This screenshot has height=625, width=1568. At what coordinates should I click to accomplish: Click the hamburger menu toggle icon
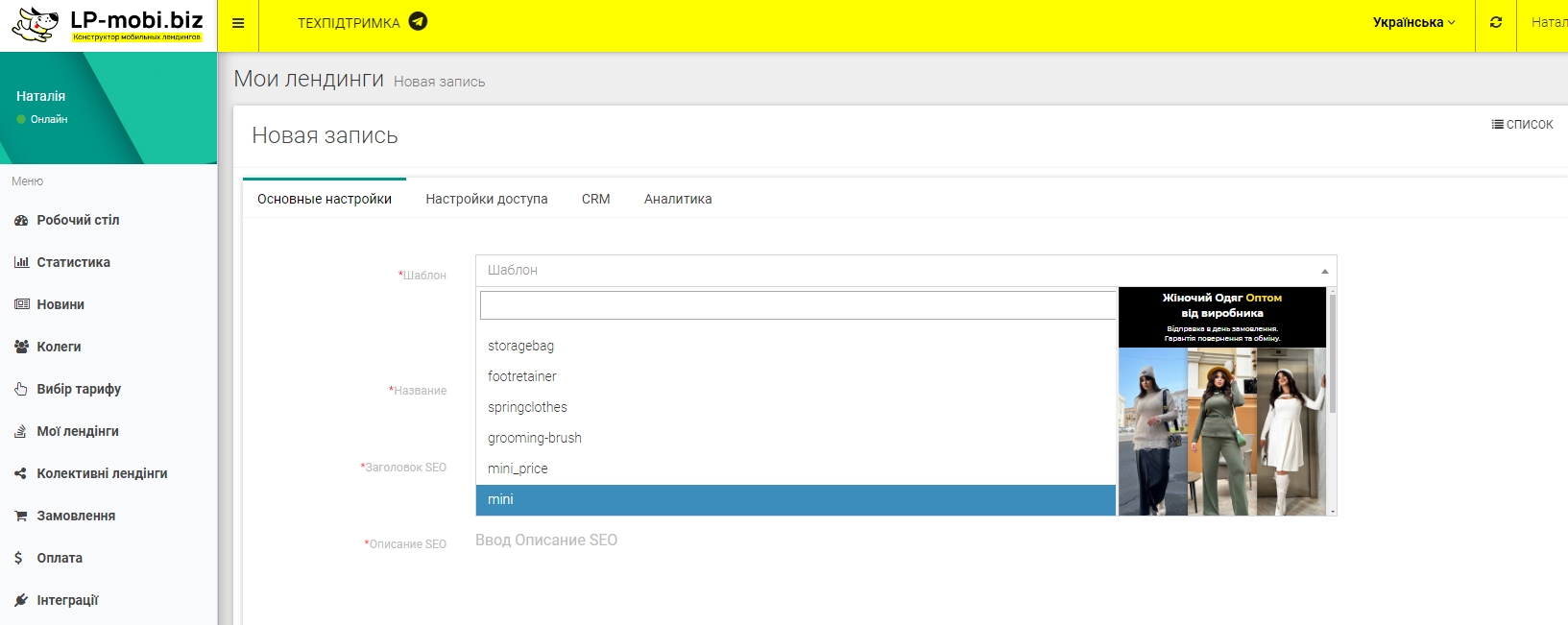pos(238,23)
